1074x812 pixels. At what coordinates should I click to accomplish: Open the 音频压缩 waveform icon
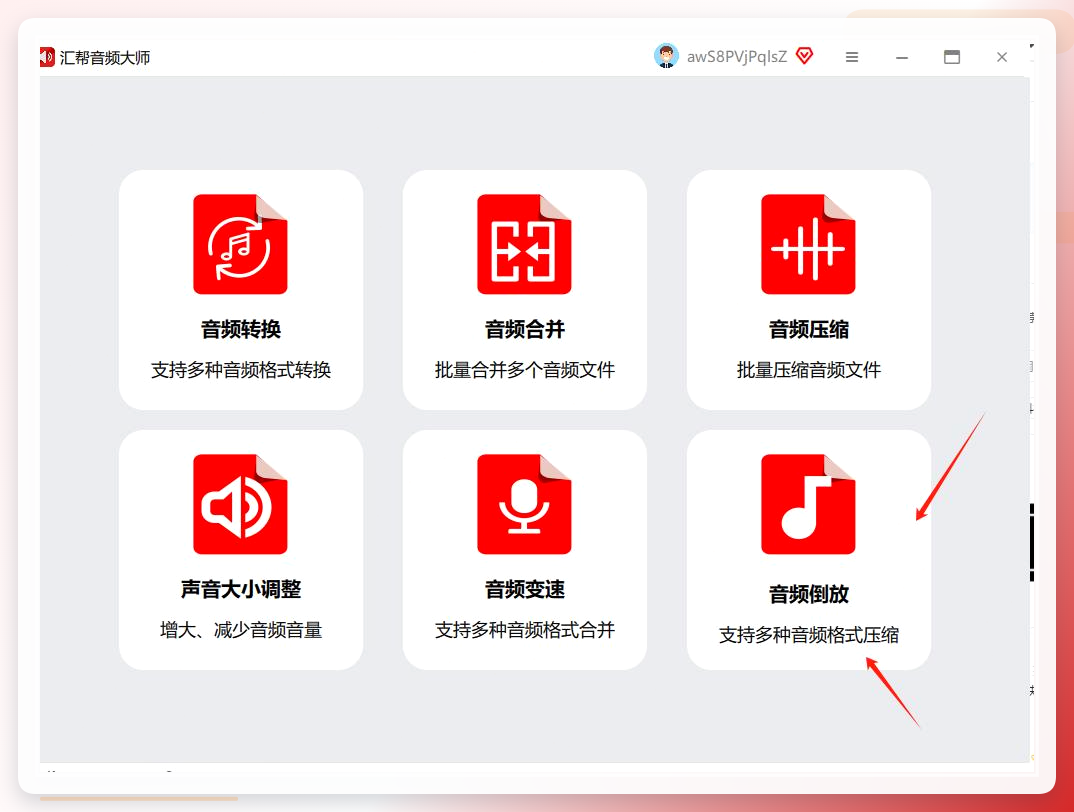click(x=808, y=245)
